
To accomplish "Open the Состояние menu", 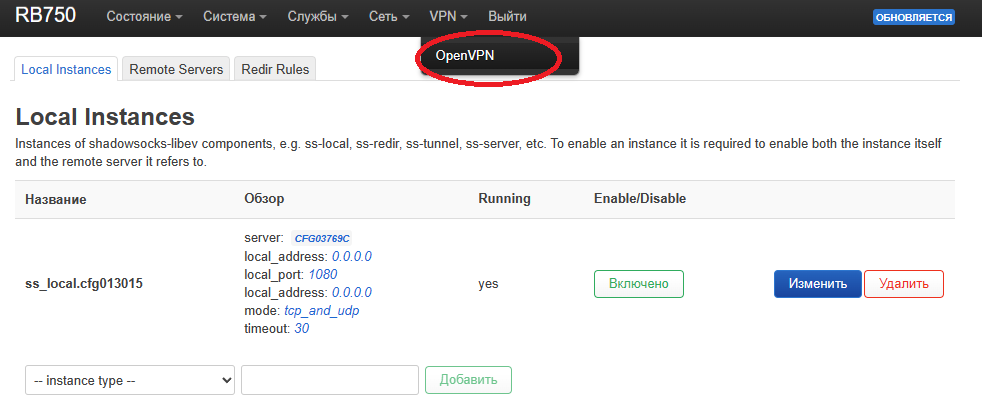I will 144,17.
